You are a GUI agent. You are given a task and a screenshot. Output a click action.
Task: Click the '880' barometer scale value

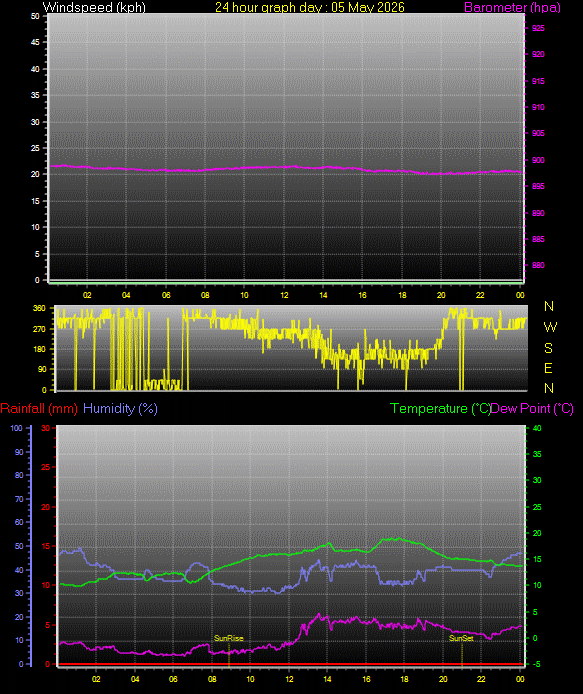(538, 265)
